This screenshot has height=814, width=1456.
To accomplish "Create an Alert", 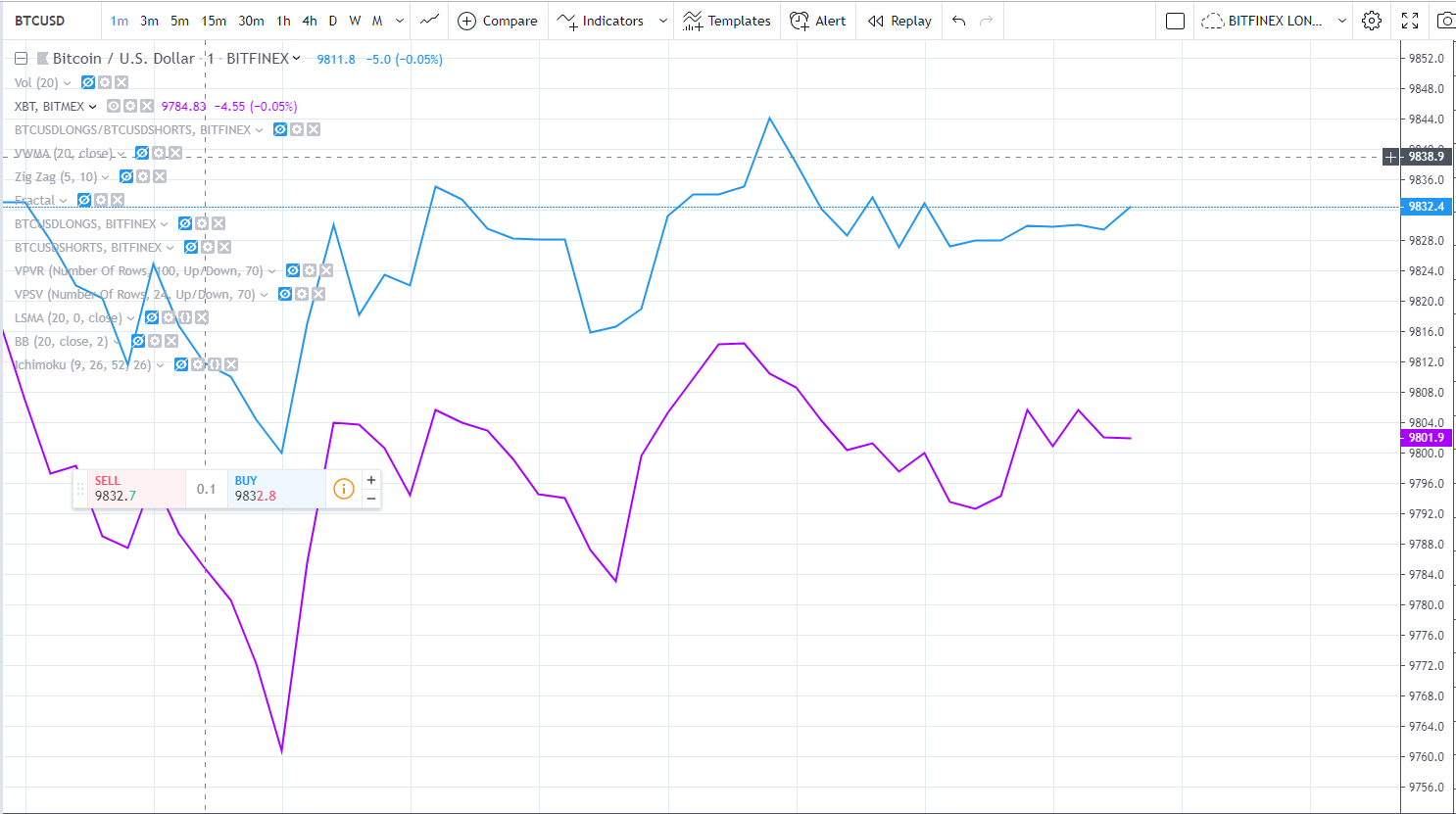I will click(x=818, y=21).
